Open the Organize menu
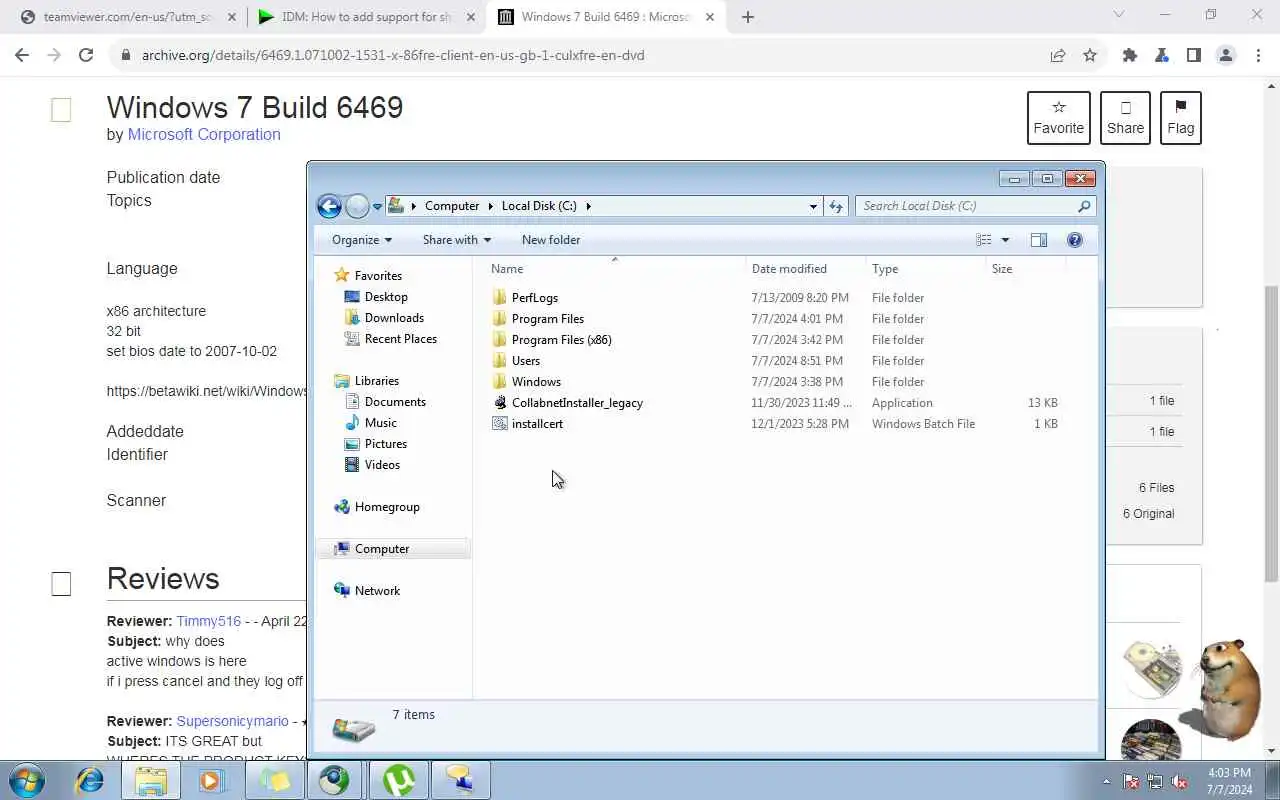 tap(362, 240)
